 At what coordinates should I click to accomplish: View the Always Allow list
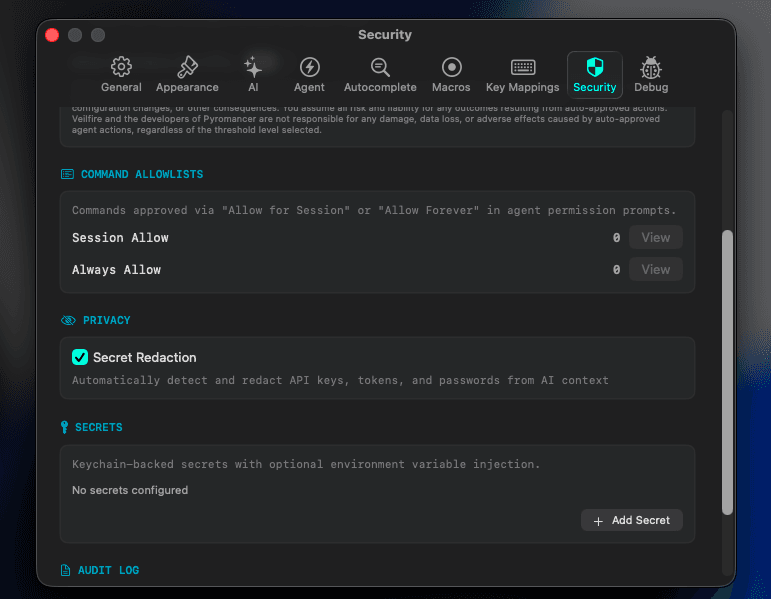pos(655,270)
